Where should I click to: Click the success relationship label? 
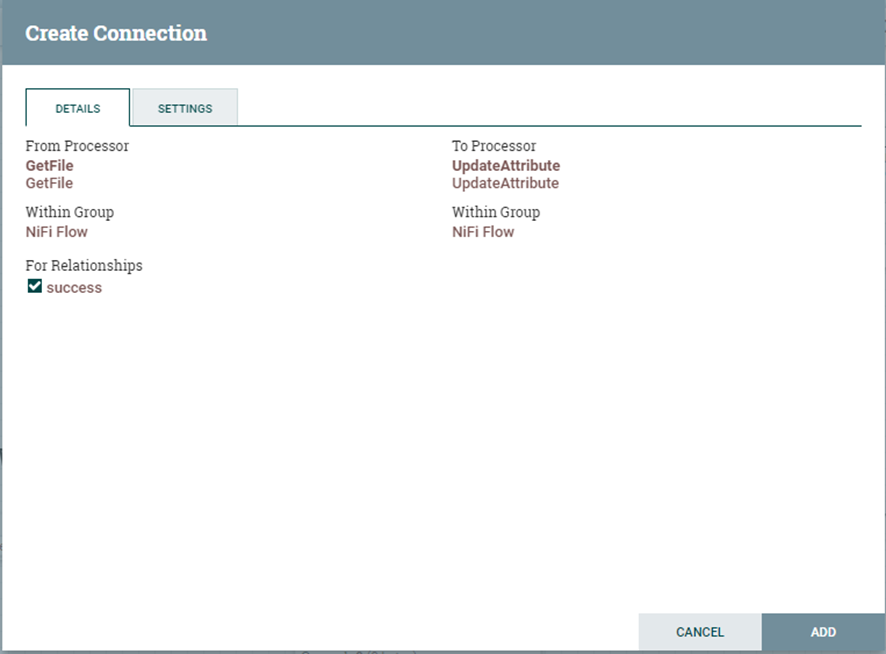[x=74, y=288]
